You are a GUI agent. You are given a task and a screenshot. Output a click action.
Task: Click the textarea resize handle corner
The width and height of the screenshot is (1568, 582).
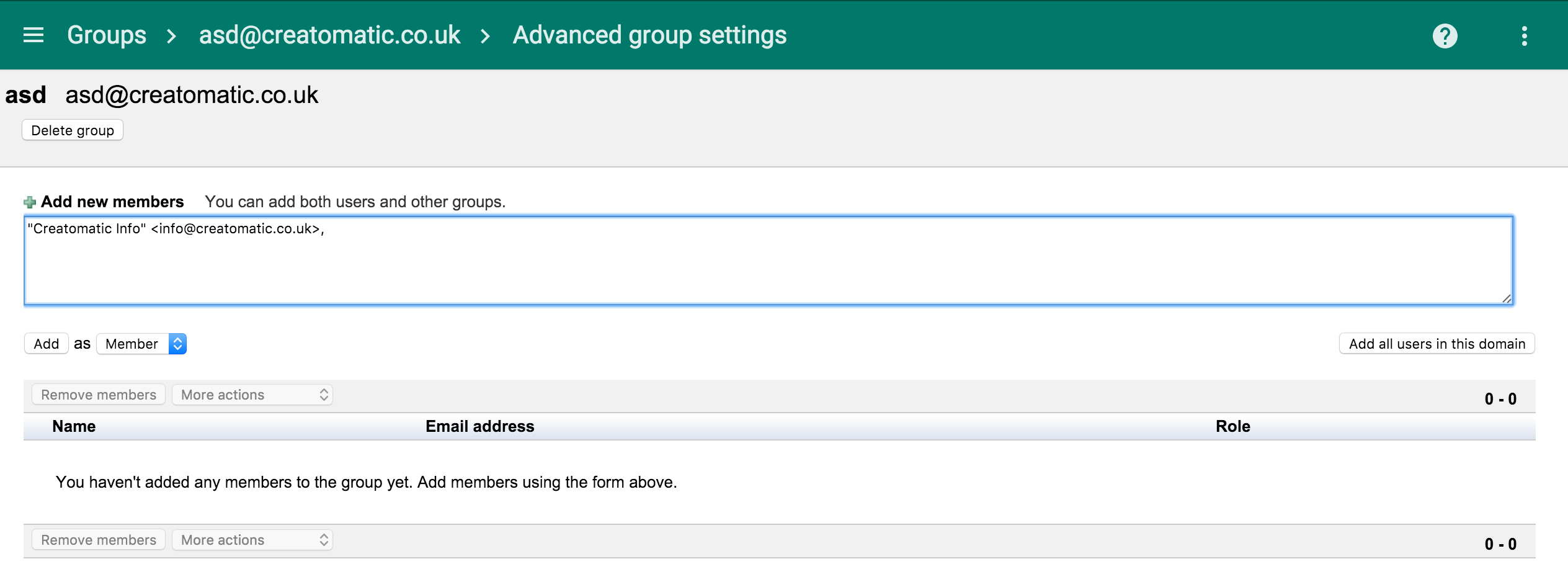click(1507, 298)
